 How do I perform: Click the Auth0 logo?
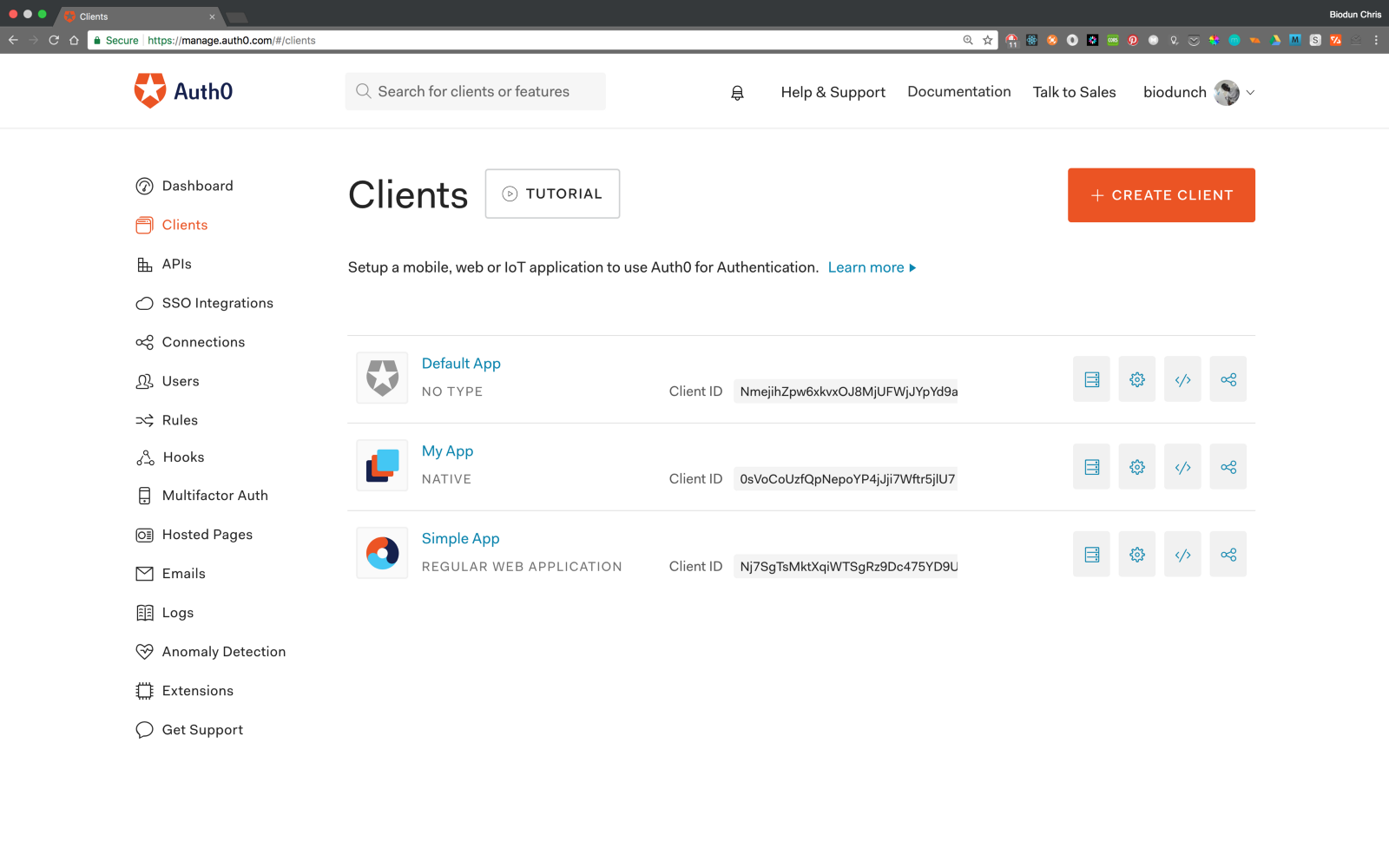(184, 91)
